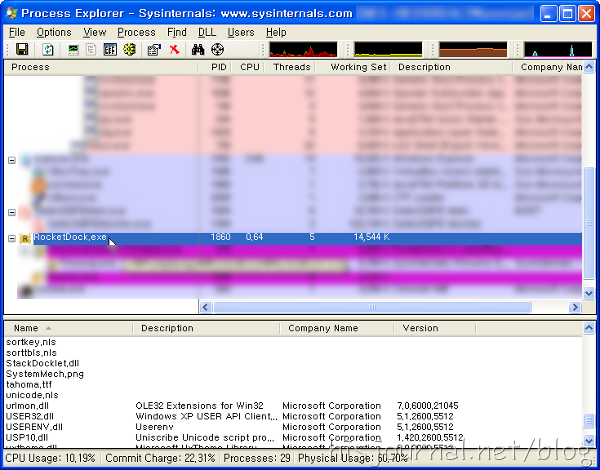The width and height of the screenshot is (600, 470).
Task: Click the DLL pane scroll up arrow
Action: tap(589, 328)
